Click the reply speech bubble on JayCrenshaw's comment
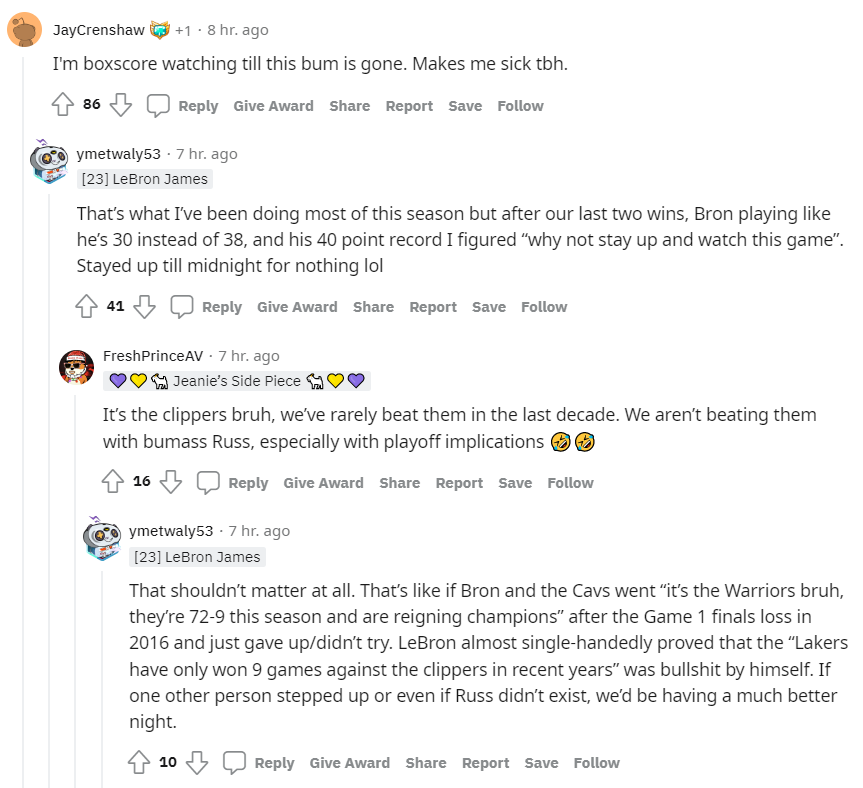 coord(158,105)
